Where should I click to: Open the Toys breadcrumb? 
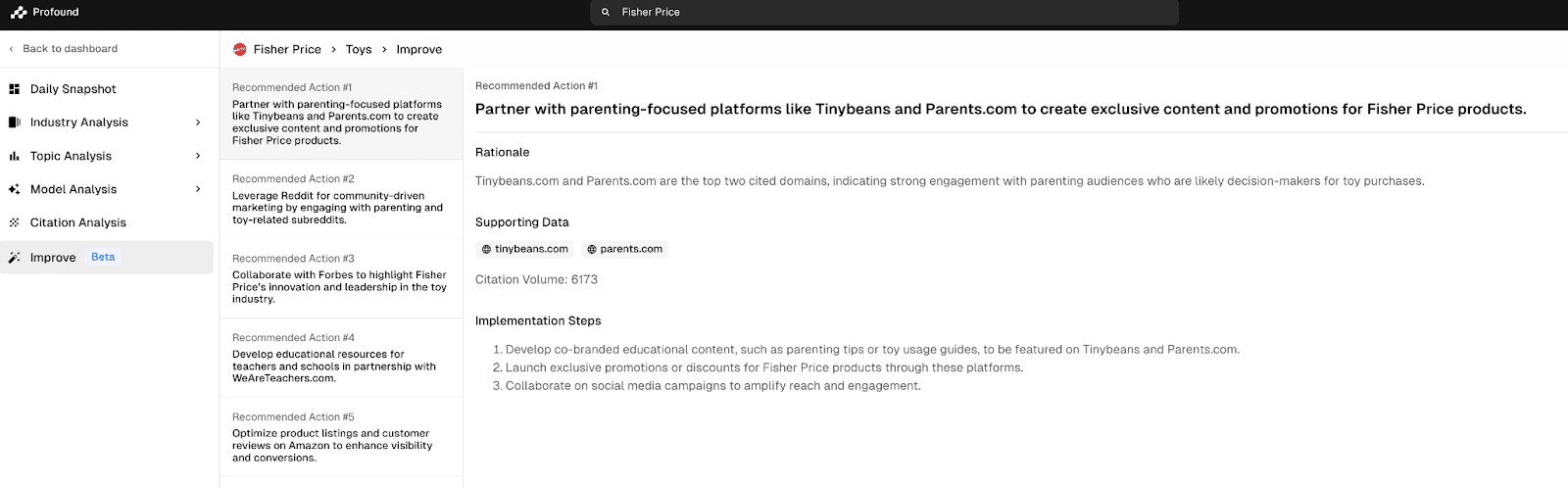pyautogui.click(x=359, y=49)
